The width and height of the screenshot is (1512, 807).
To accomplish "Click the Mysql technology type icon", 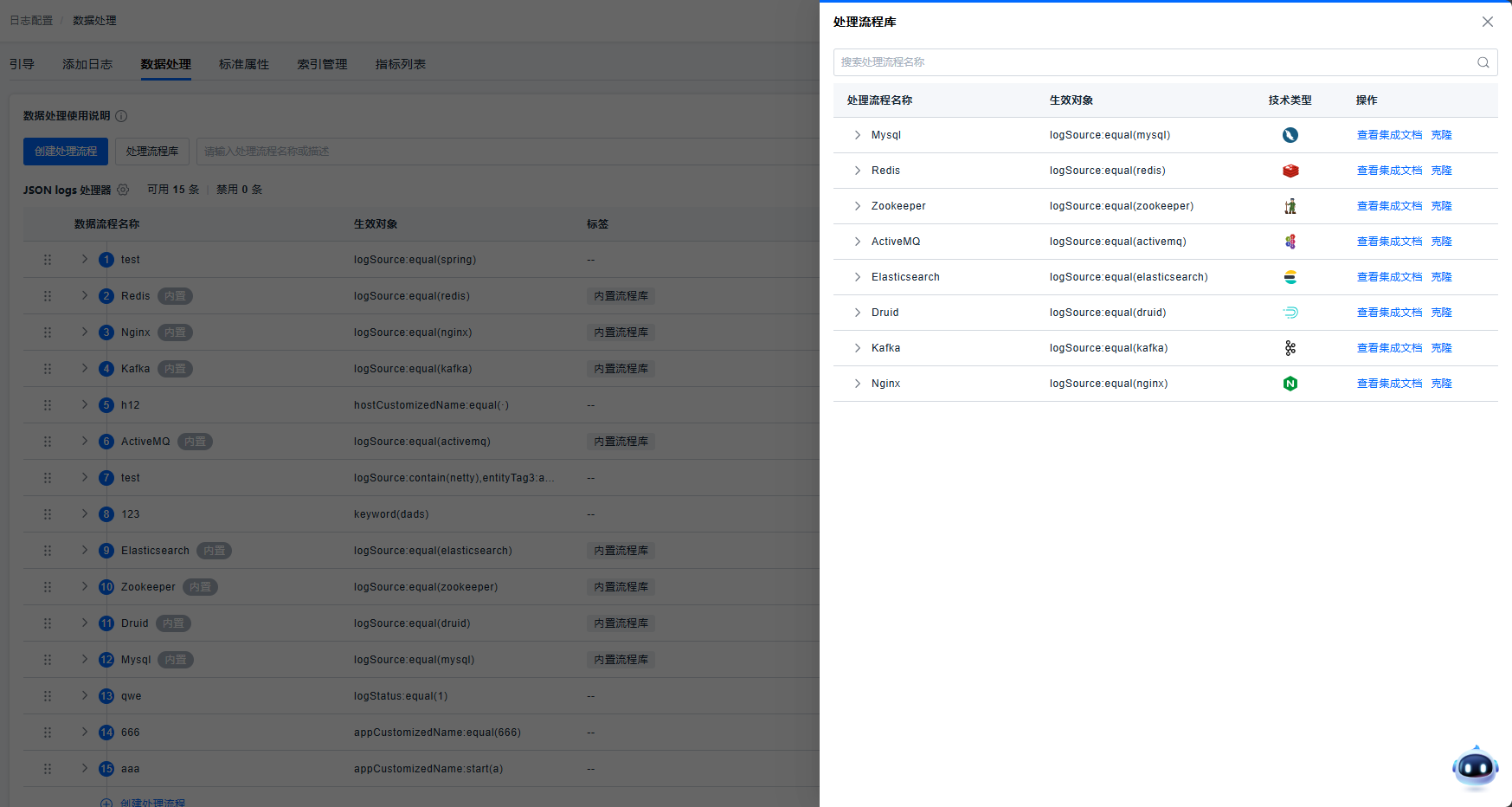I will pos(1290,135).
